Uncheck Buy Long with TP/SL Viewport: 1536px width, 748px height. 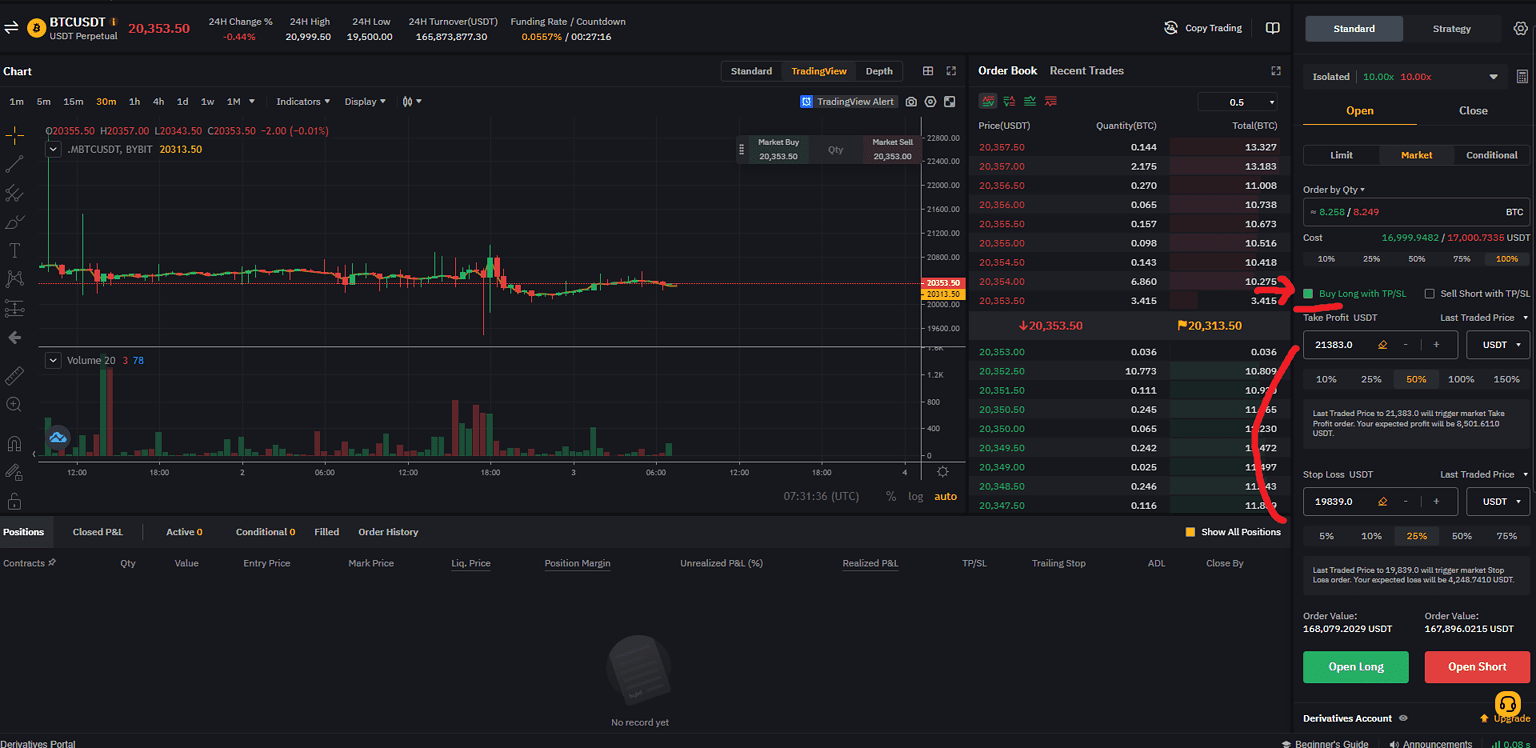click(x=1309, y=294)
